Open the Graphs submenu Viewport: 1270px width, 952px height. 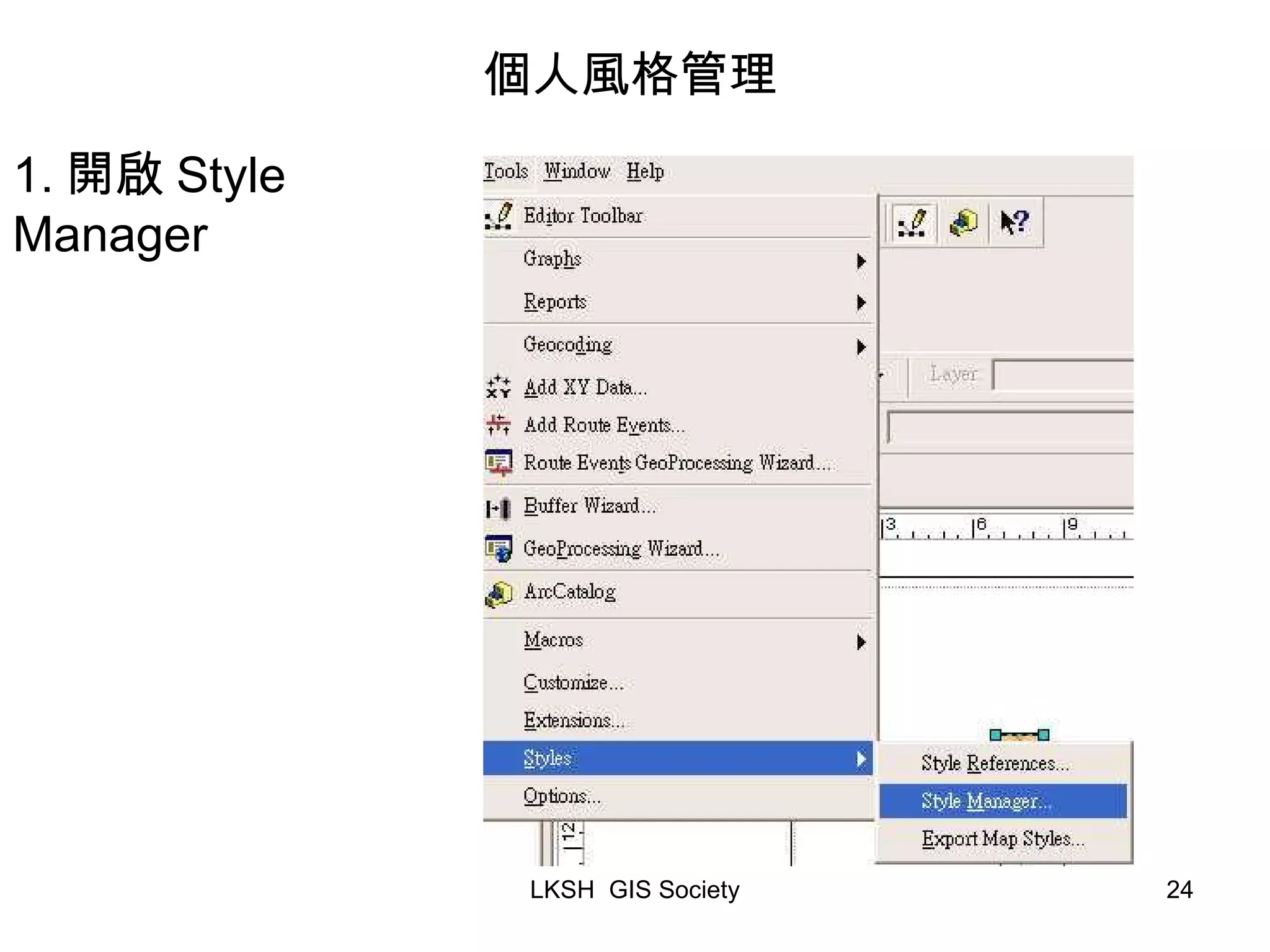tap(677, 258)
